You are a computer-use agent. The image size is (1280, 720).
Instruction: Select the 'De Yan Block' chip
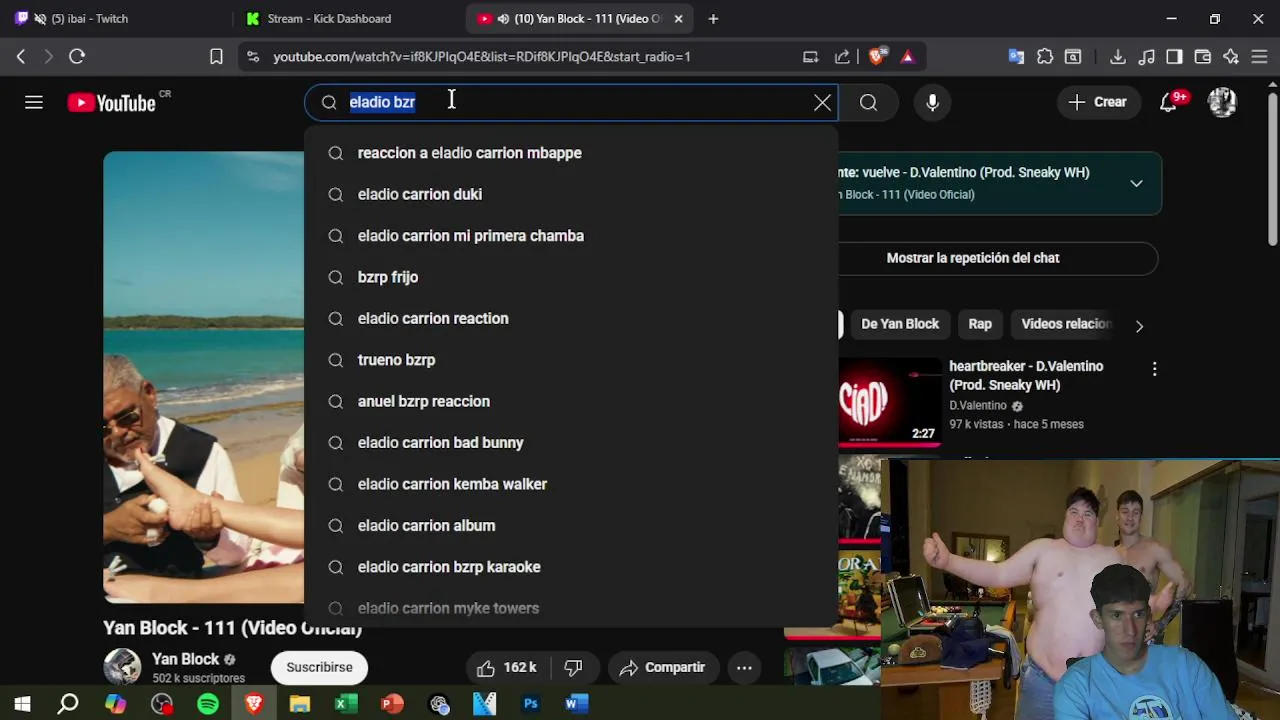point(900,324)
